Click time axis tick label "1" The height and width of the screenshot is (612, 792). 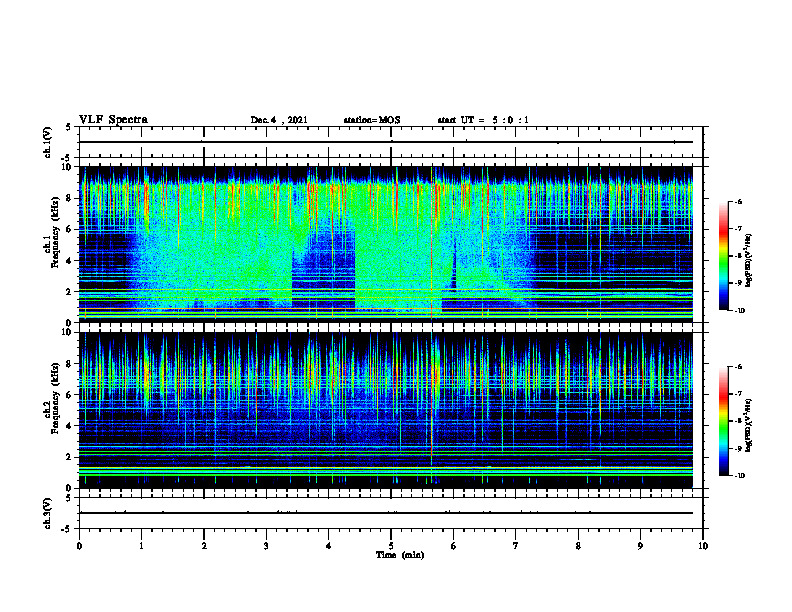(x=141, y=546)
